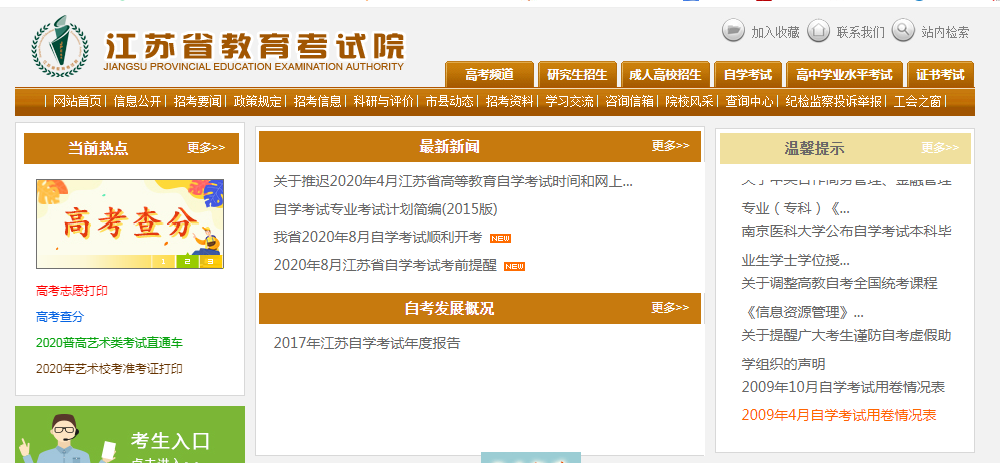Open 查询中心 navigation item
Screen dimensions: 1000x463
tap(749, 101)
